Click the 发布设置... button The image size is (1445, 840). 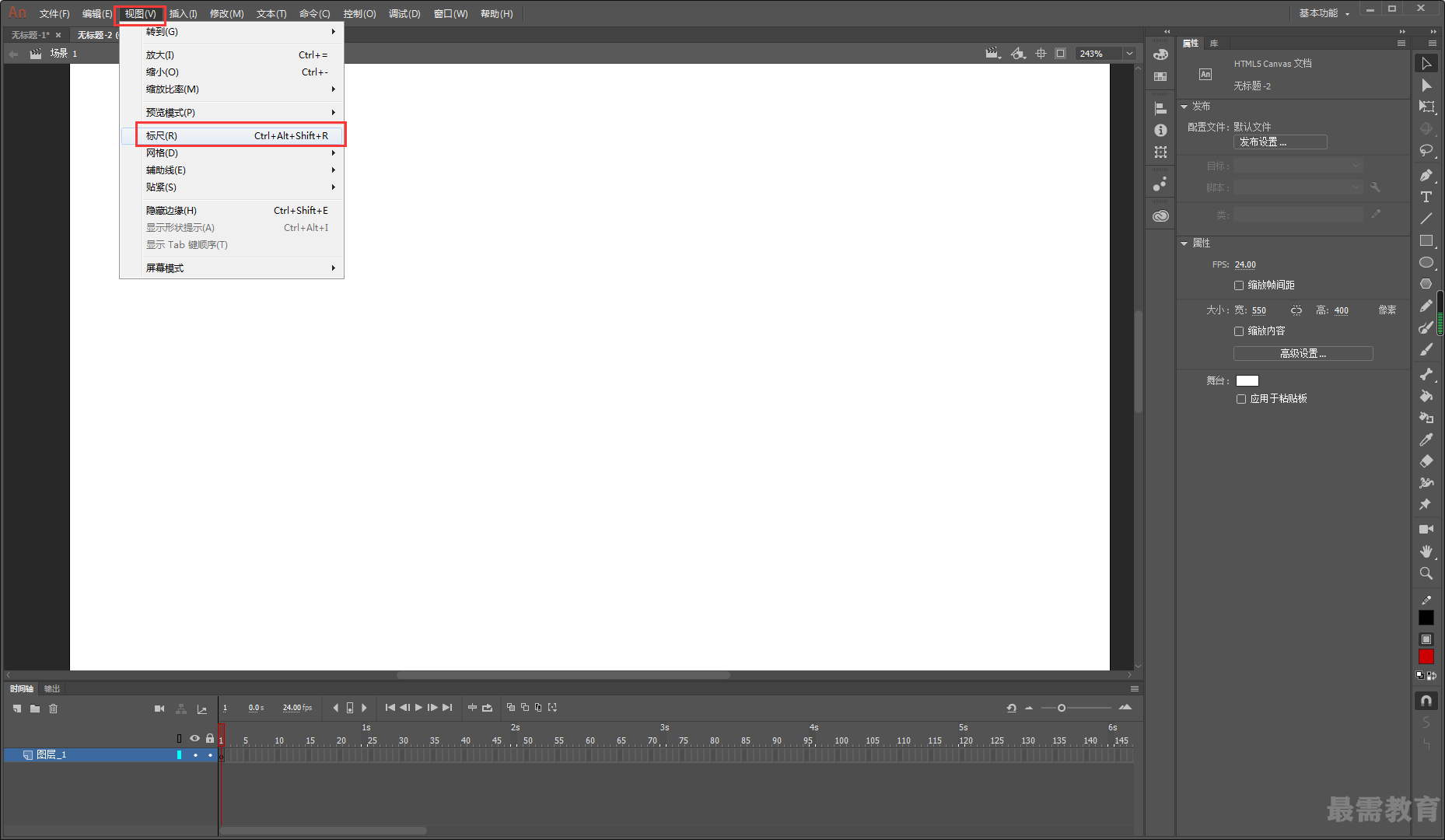(1280, 142)
